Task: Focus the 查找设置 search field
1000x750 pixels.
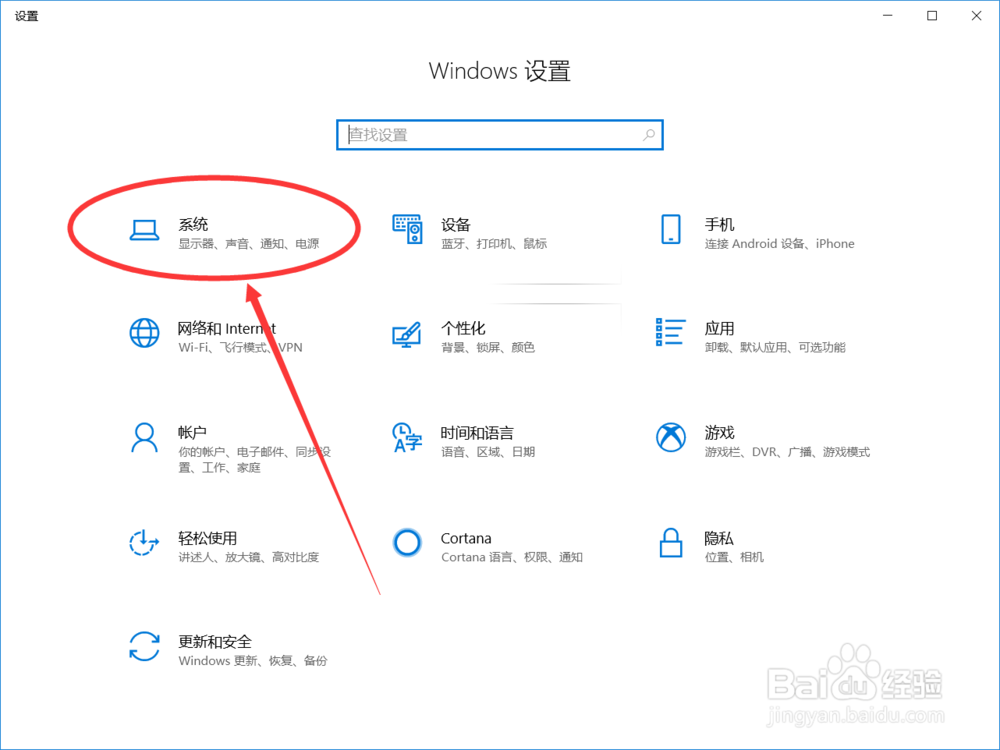Action: pos(500,135)
